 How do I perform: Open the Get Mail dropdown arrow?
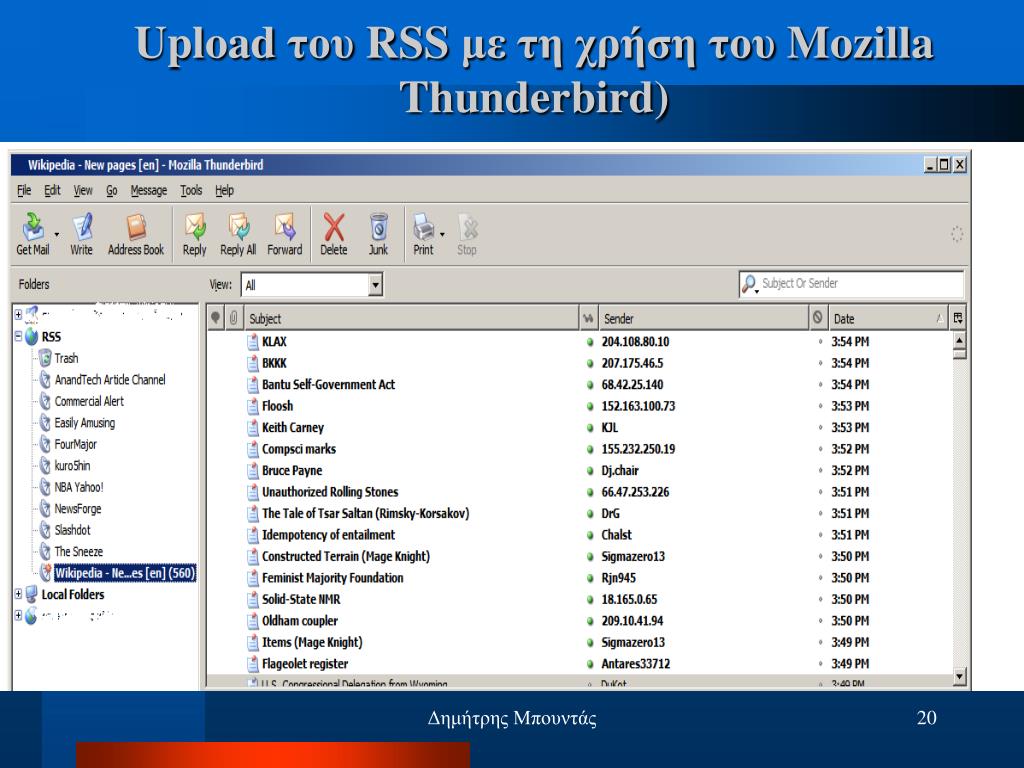(57, 234)
